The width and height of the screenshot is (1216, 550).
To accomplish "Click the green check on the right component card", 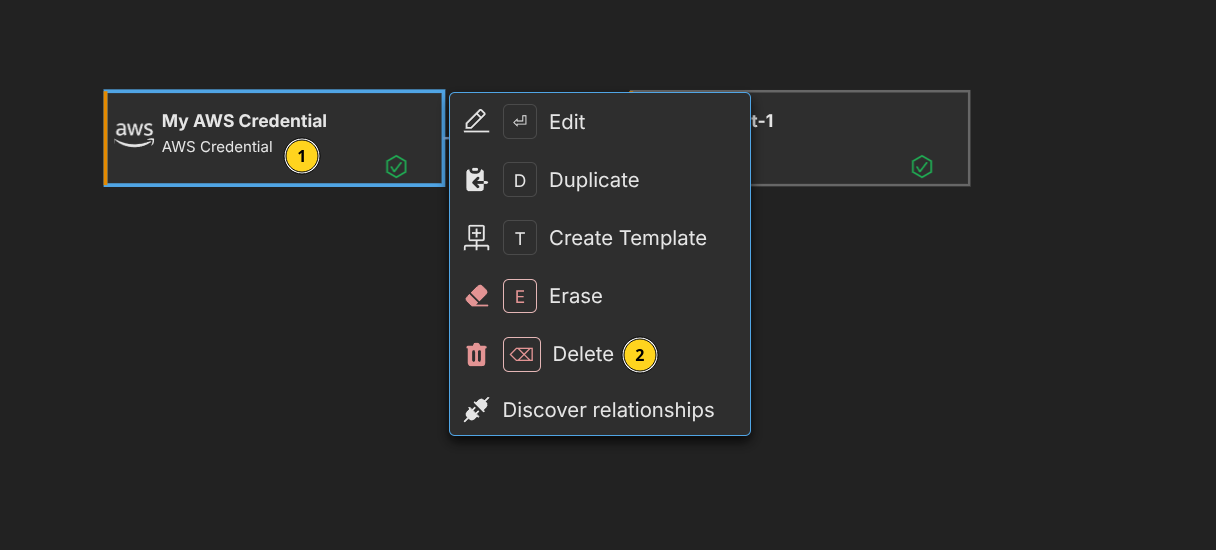I will pos(921,166).
